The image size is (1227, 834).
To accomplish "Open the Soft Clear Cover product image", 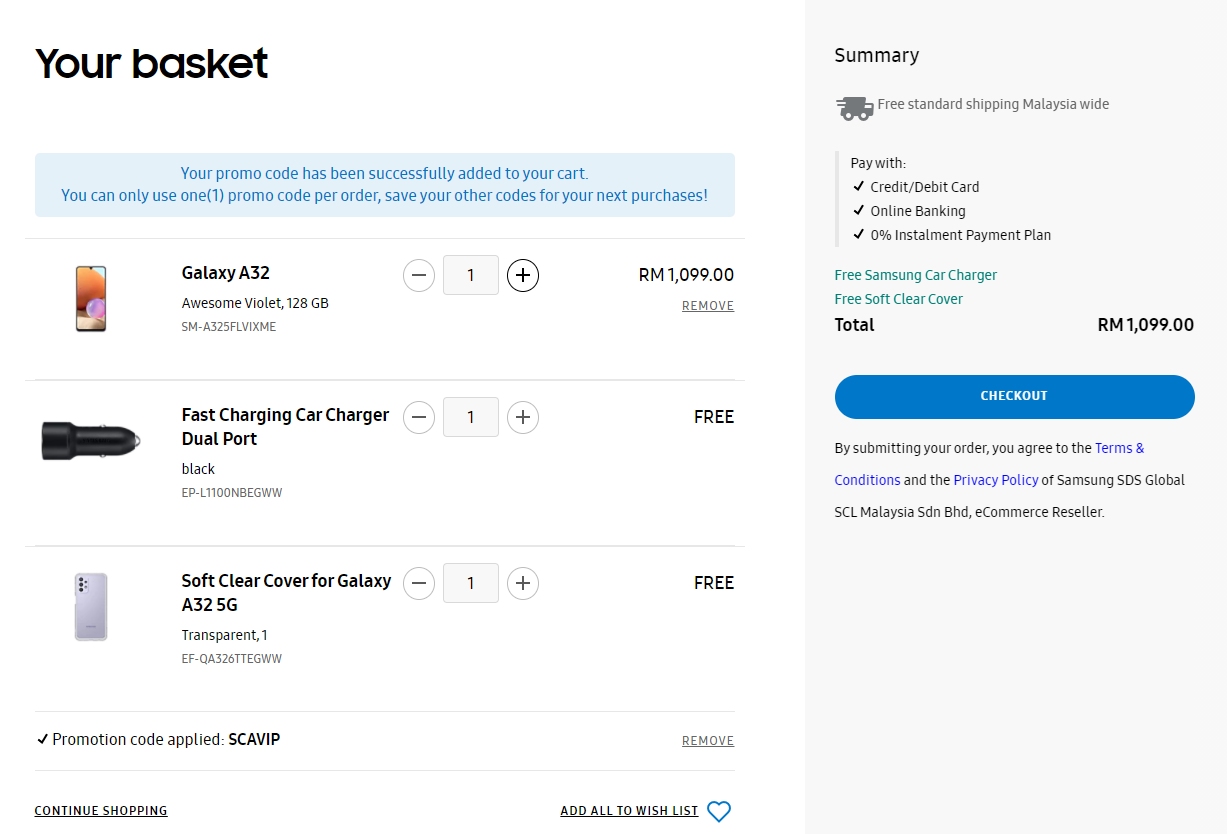I will point(91,607).
